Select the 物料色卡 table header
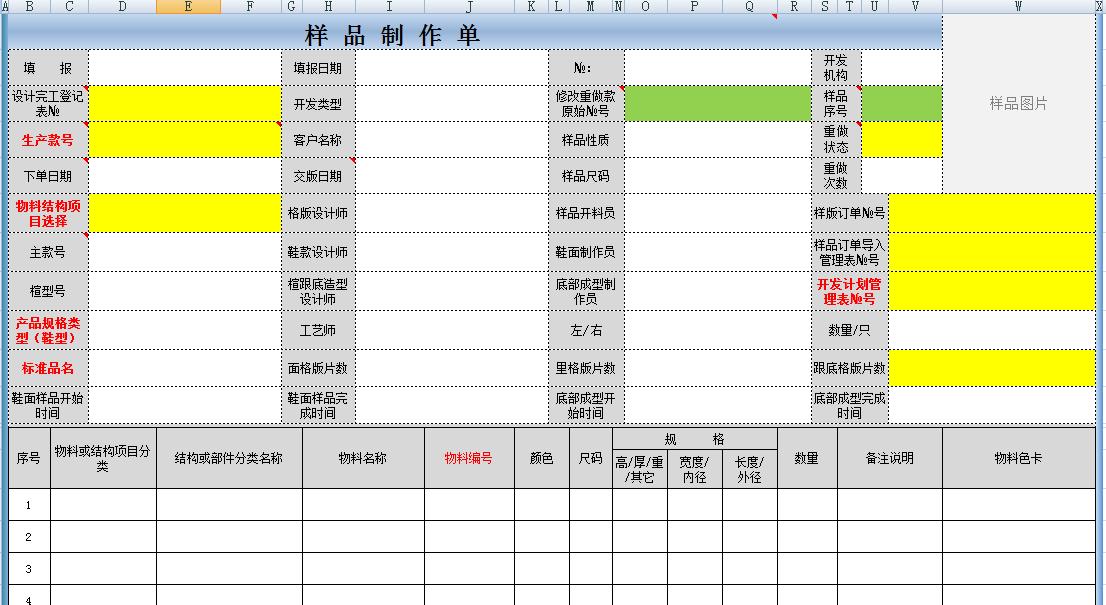This screenshot has height=605, width=1106. pos(1018,458)
